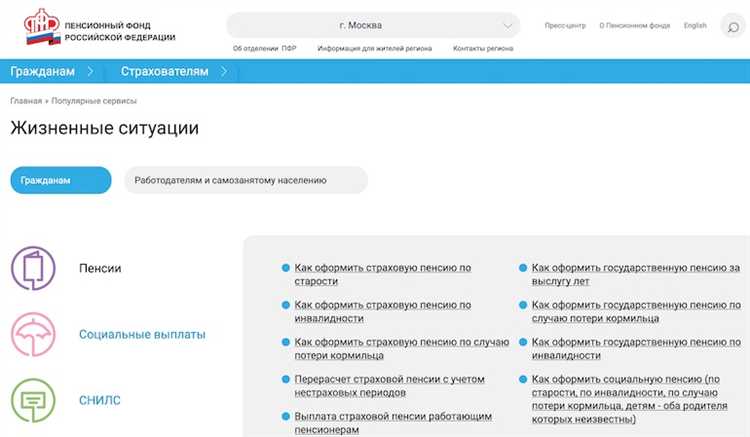
Task: Select the СНИЛС category
Action: pos(100,400)
